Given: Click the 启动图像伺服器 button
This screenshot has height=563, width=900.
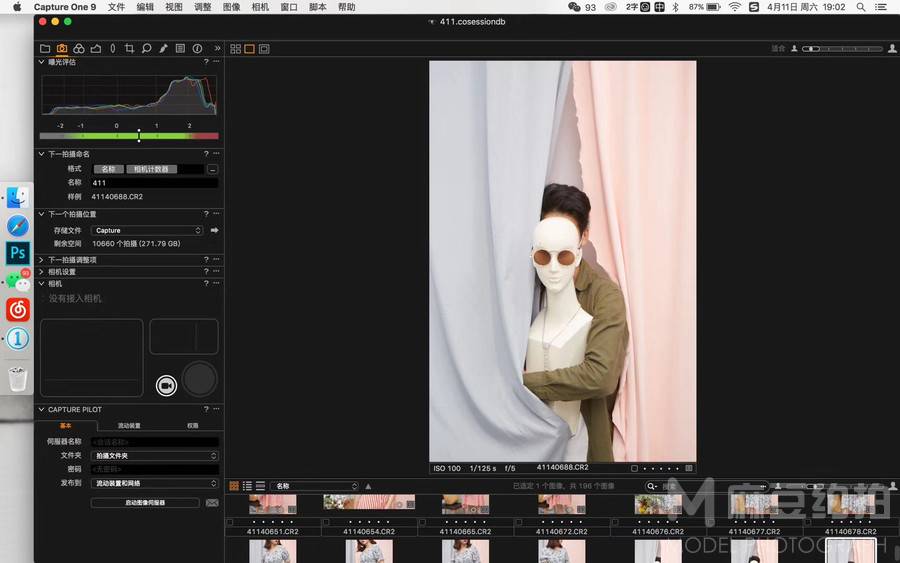Looking at the screenshot, I should tap(145, 503).
